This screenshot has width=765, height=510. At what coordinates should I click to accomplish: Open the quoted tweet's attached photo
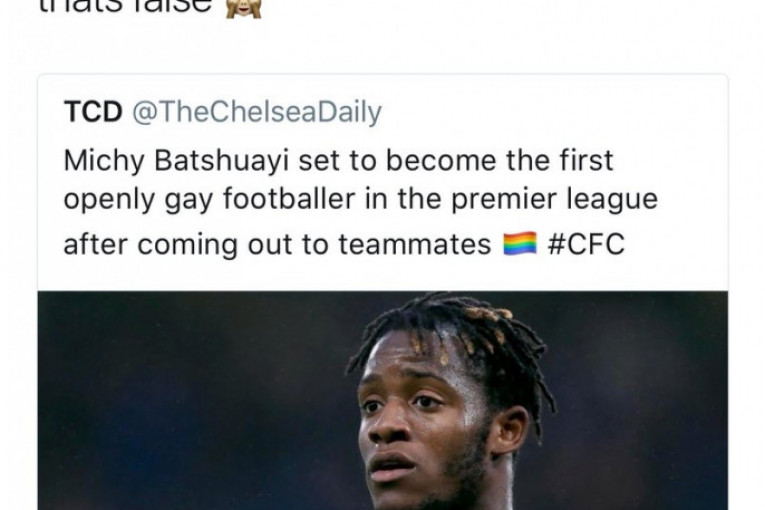[x=382, y=400]
